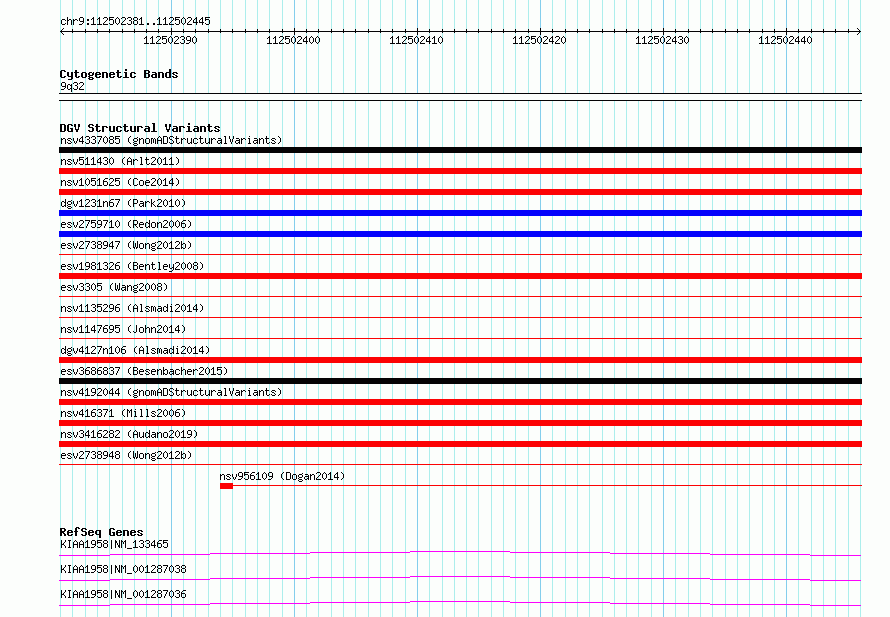
Task: Click the ruler tick label 112502430
Action: pyautogui.click(x=662, y=40)
